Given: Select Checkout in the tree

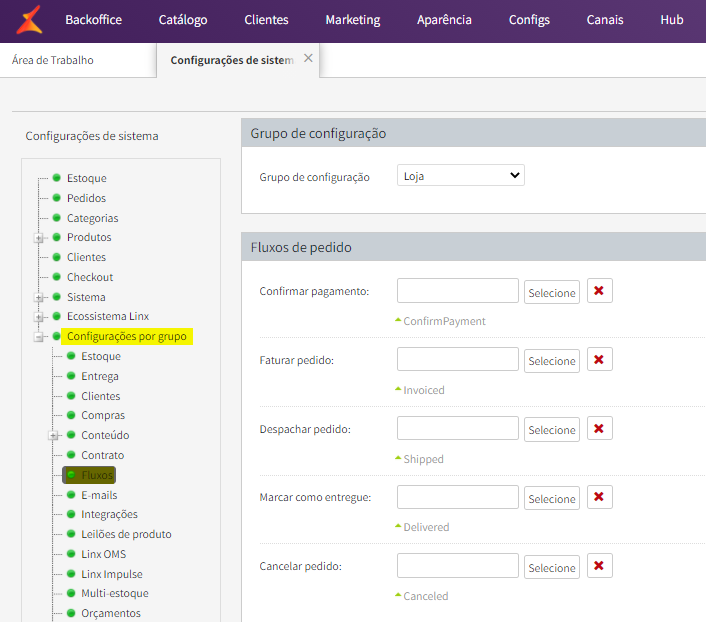Looking at the screenshot, I should [x=90, y=277].
